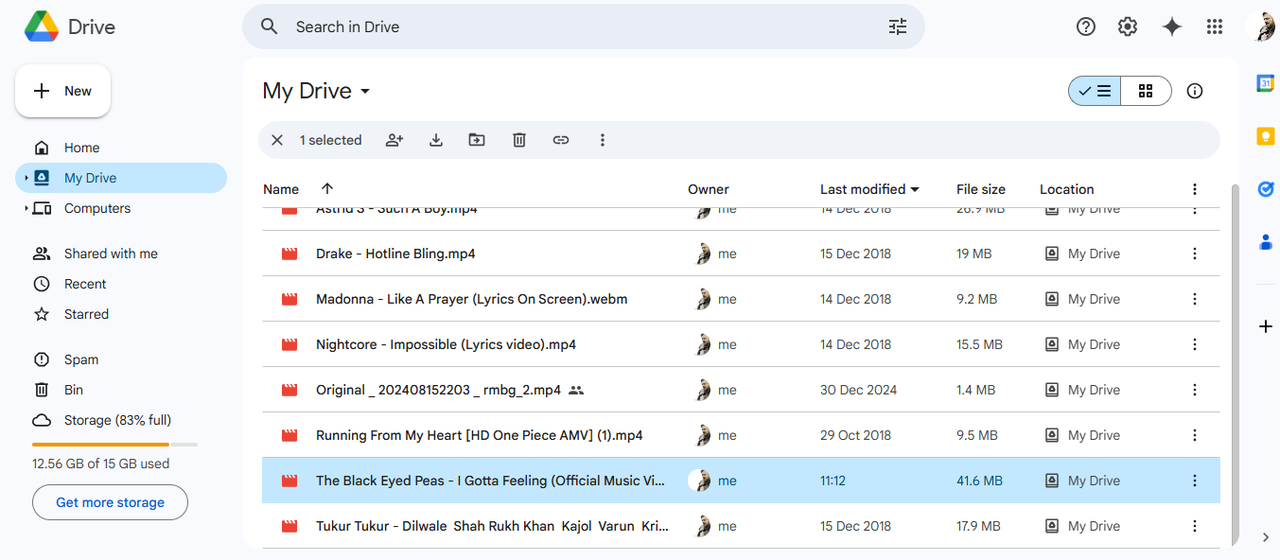
Task: Click the Copy link icon in toolbar
Action: click(x=561, y=140)
